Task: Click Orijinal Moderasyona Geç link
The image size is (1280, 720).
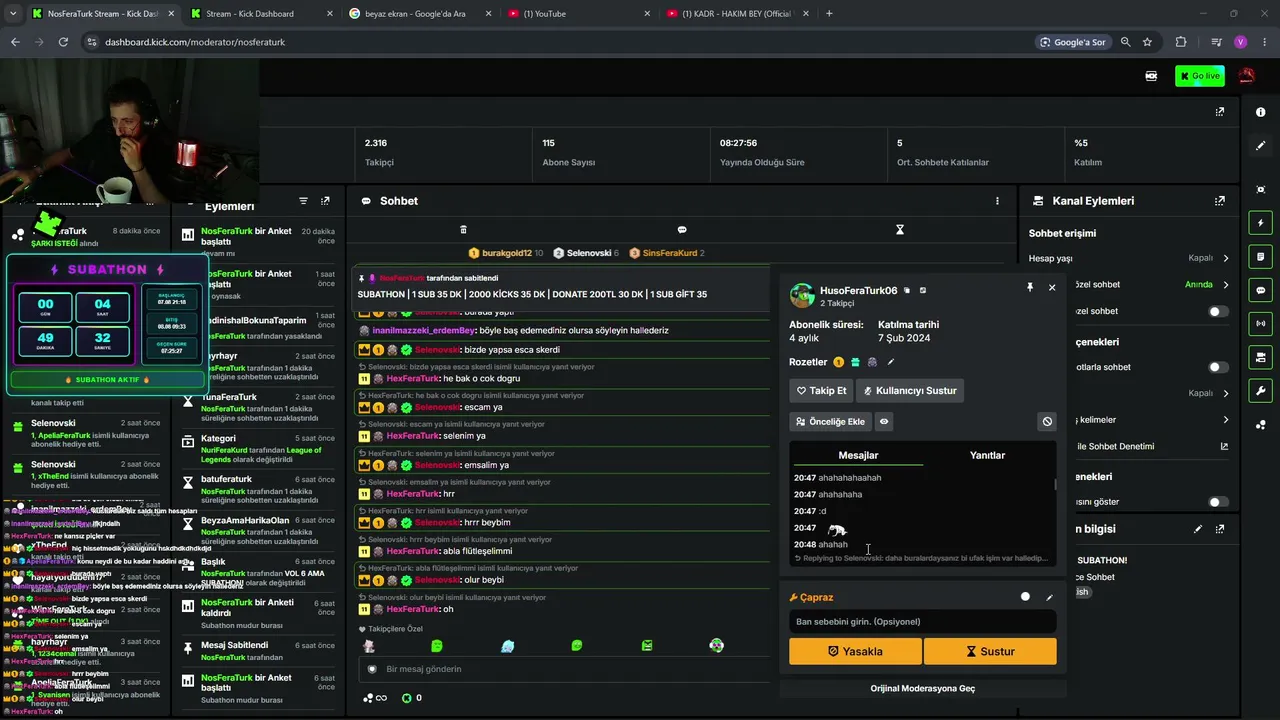Action: tap(923, 688)
